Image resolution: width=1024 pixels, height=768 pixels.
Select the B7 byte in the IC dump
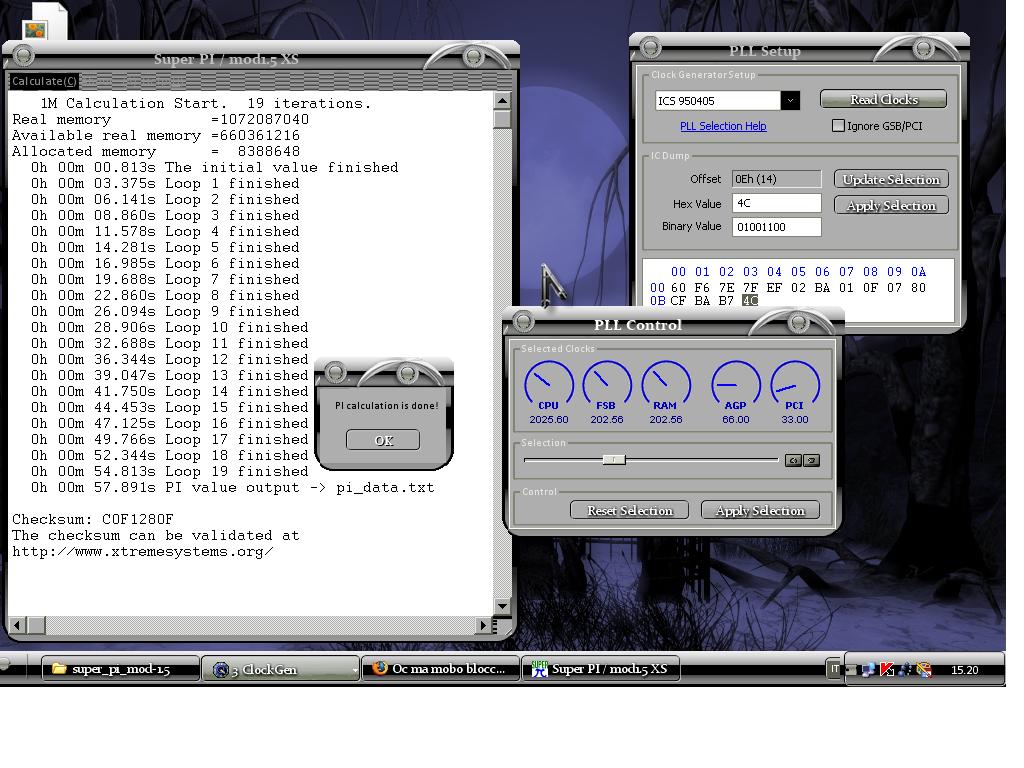click(x=726, y=300)
